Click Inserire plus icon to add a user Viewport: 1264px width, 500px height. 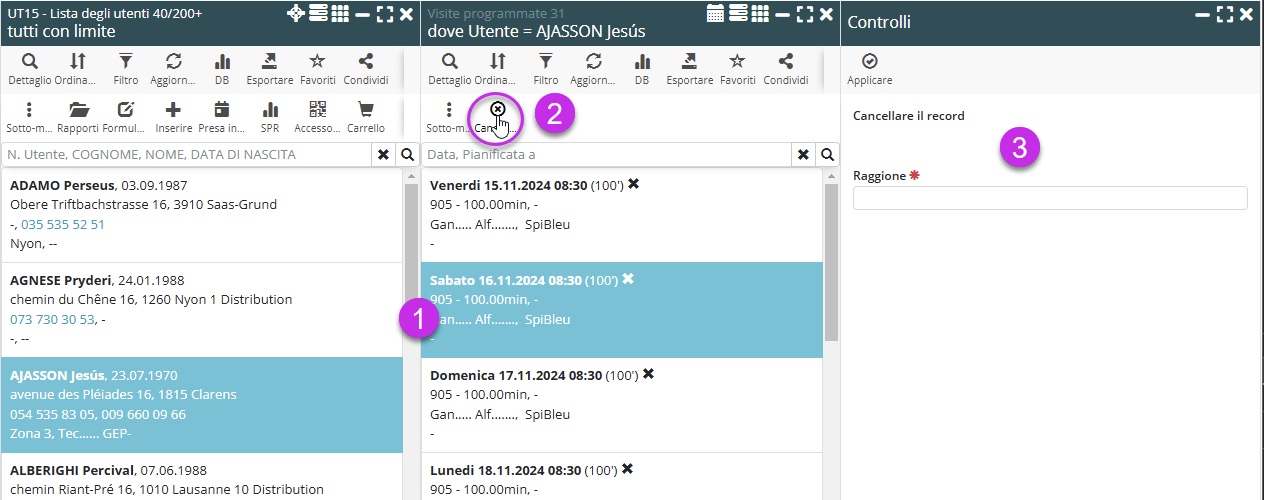coord(173,110)
